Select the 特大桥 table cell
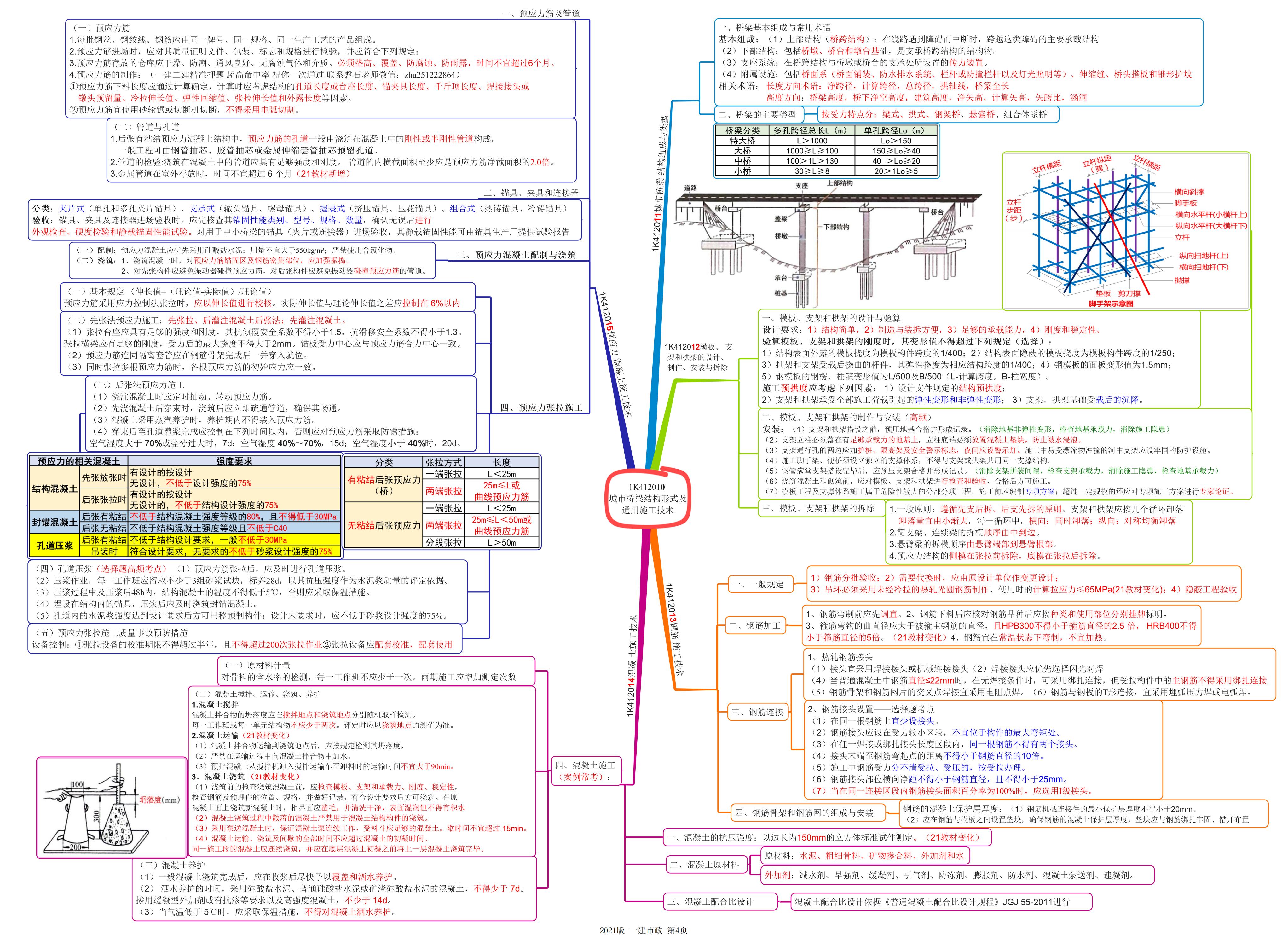 coord(742,140)
